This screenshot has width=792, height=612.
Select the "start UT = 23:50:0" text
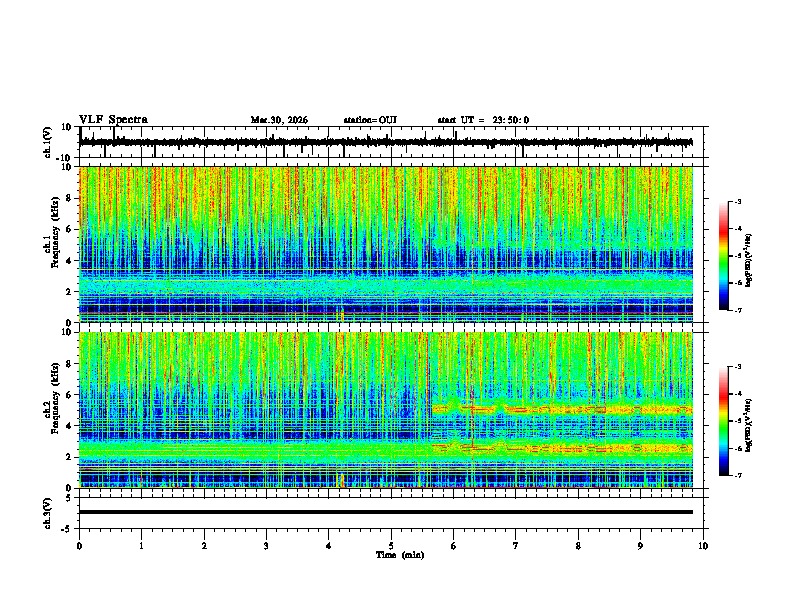coord(483,120)
